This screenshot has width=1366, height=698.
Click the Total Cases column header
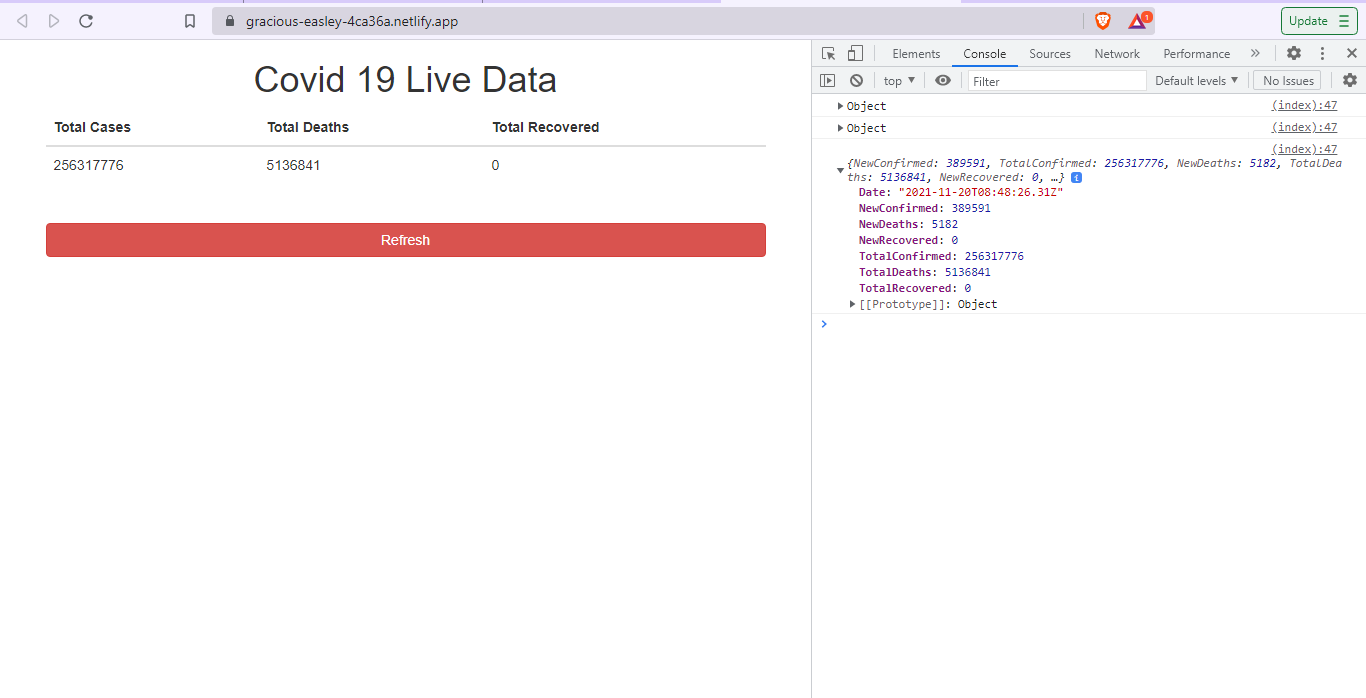(x=92, y=127)
